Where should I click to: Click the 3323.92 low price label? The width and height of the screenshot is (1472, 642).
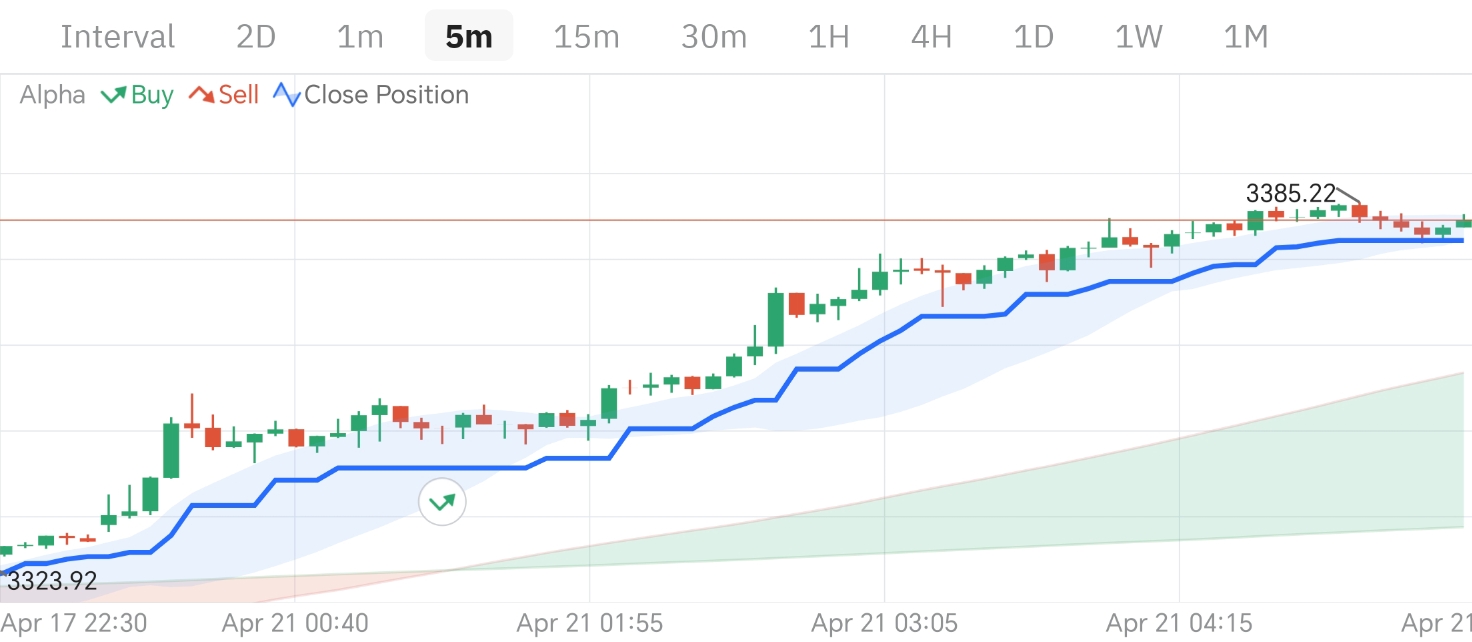click(52, 580)
